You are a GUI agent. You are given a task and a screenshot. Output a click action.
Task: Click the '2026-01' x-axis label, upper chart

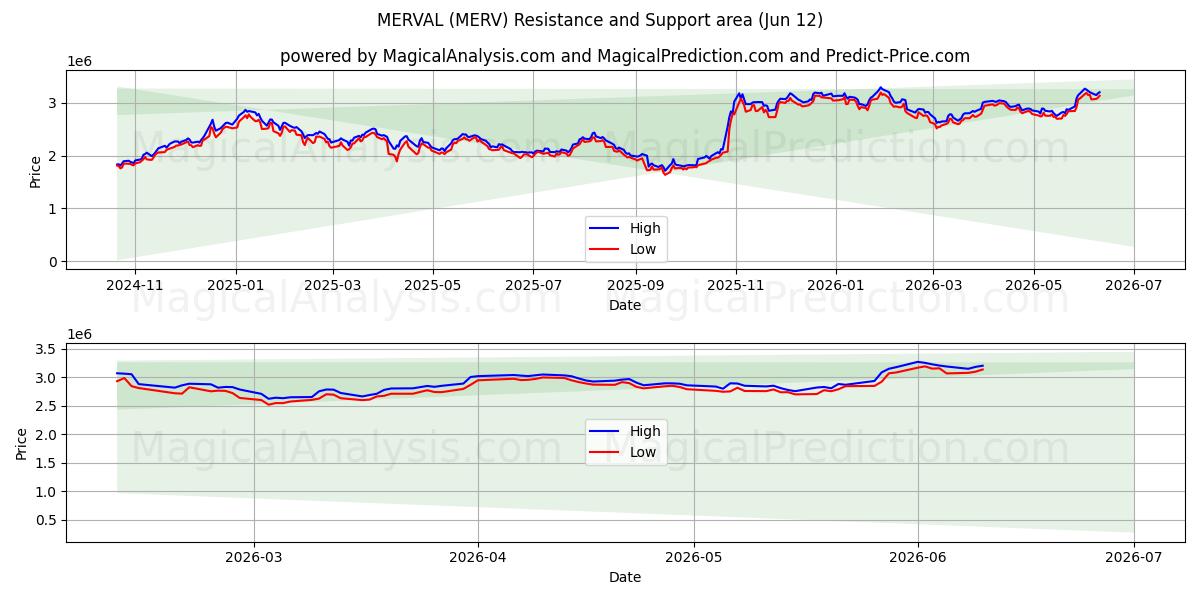pyautogui.click(x=836, y=285)
